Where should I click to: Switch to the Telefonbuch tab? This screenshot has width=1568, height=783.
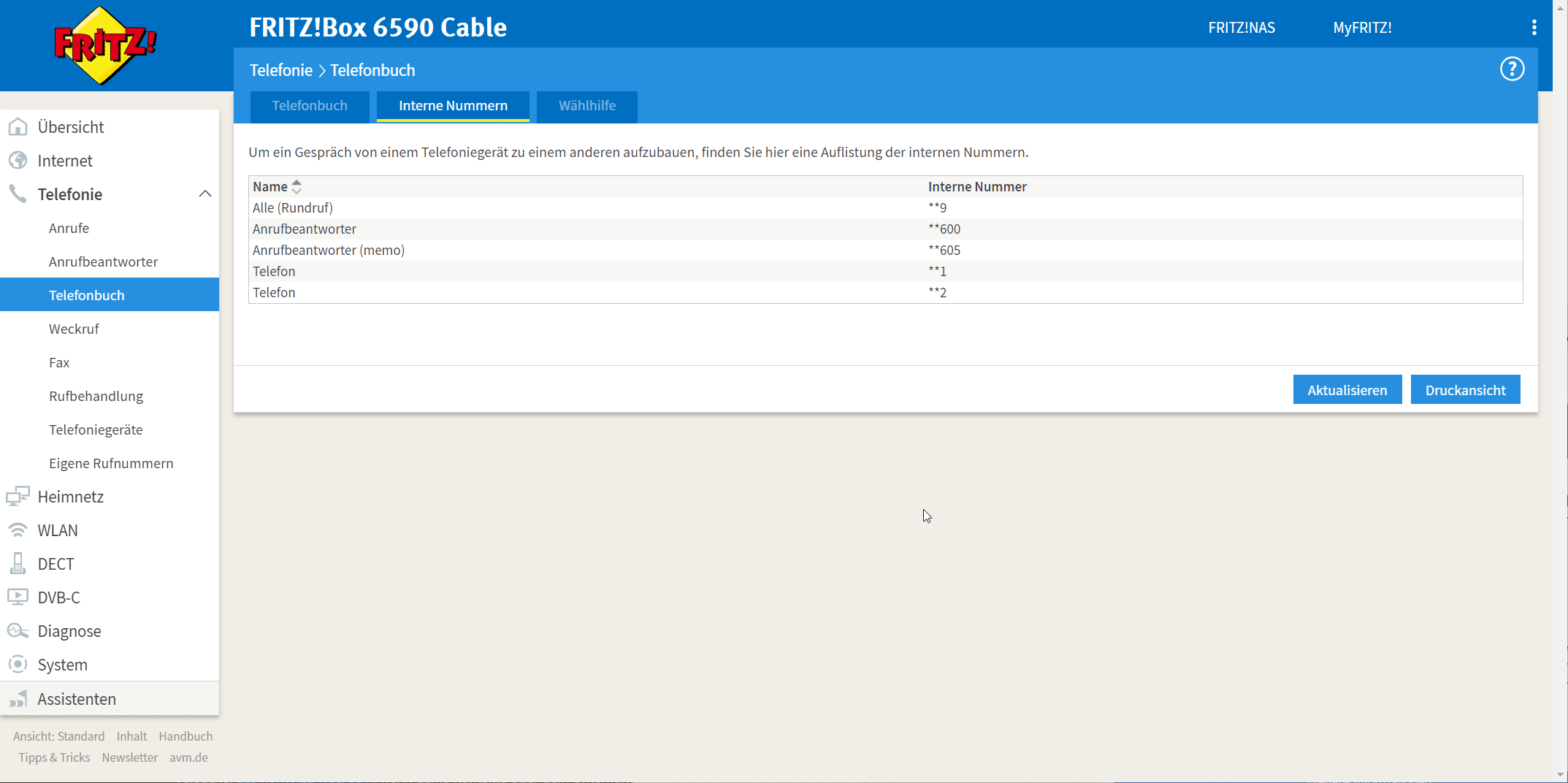pyautogui.click(x=310, y=106)
